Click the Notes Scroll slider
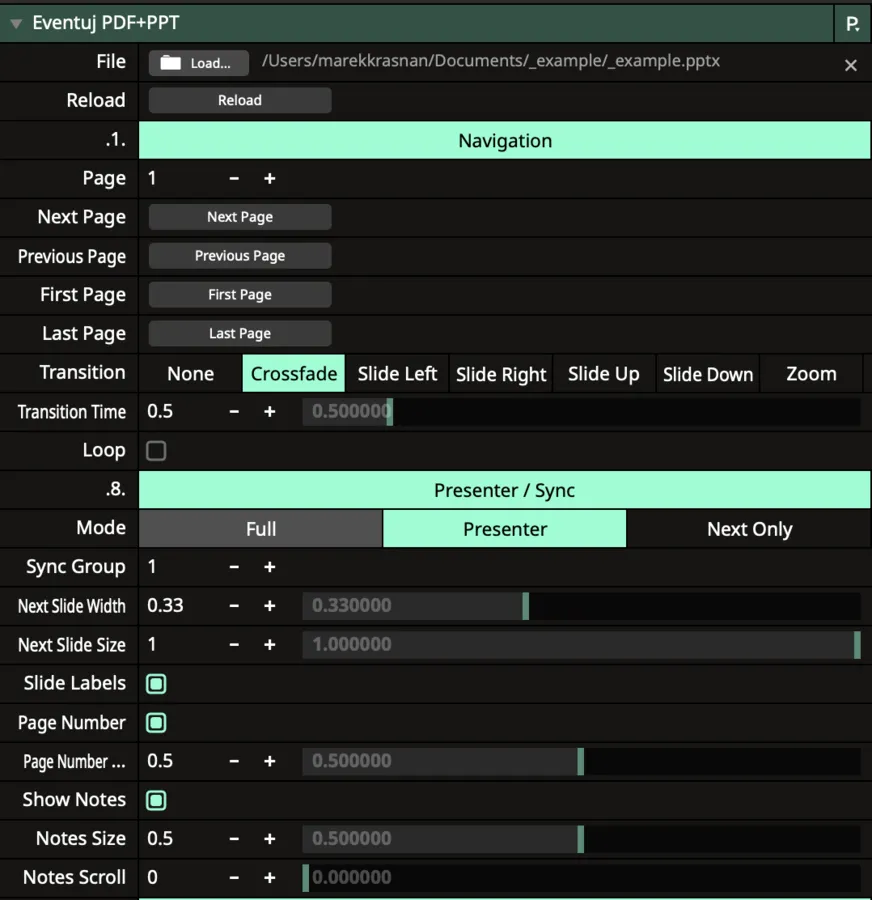The width and height of the screenshot is (872, 900). point(582,878)
